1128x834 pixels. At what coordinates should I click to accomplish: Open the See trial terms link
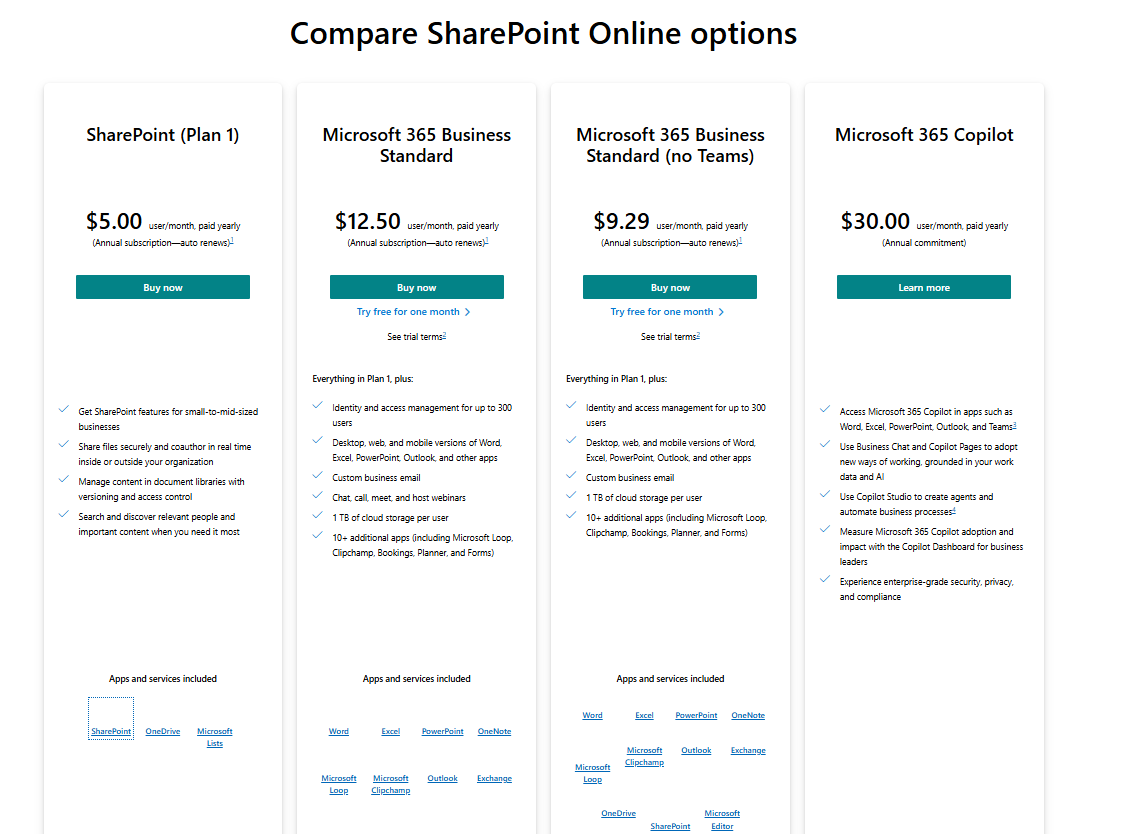tap(416, 336)
